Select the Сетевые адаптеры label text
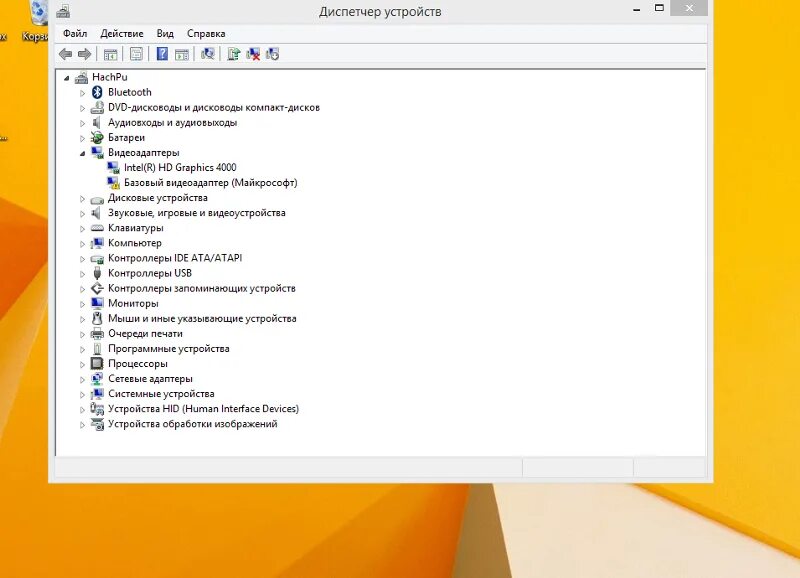800x578 pixels. pyautogui.click(x=151, y=379)
